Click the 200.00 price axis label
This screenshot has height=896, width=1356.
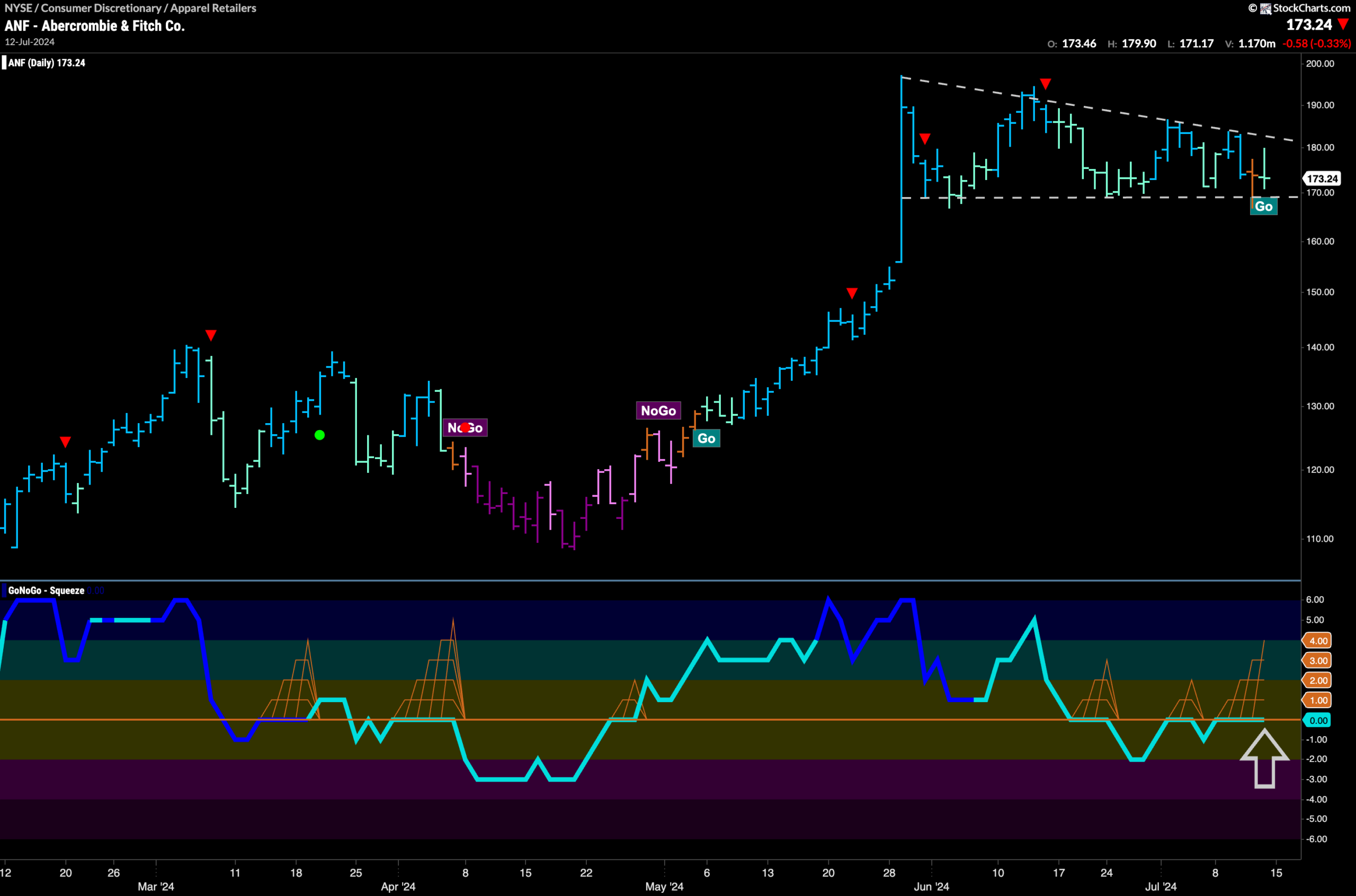[x=1320, y=64]
